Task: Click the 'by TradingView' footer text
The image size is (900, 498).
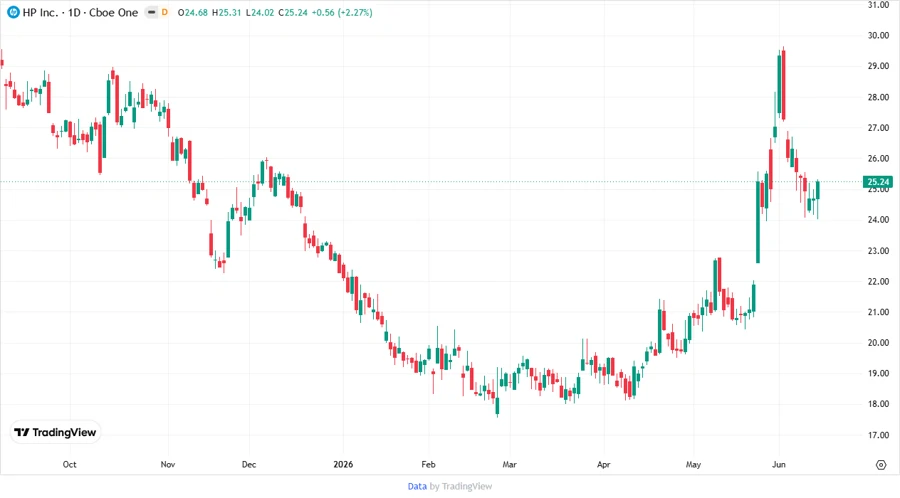Action: point(461,486)
